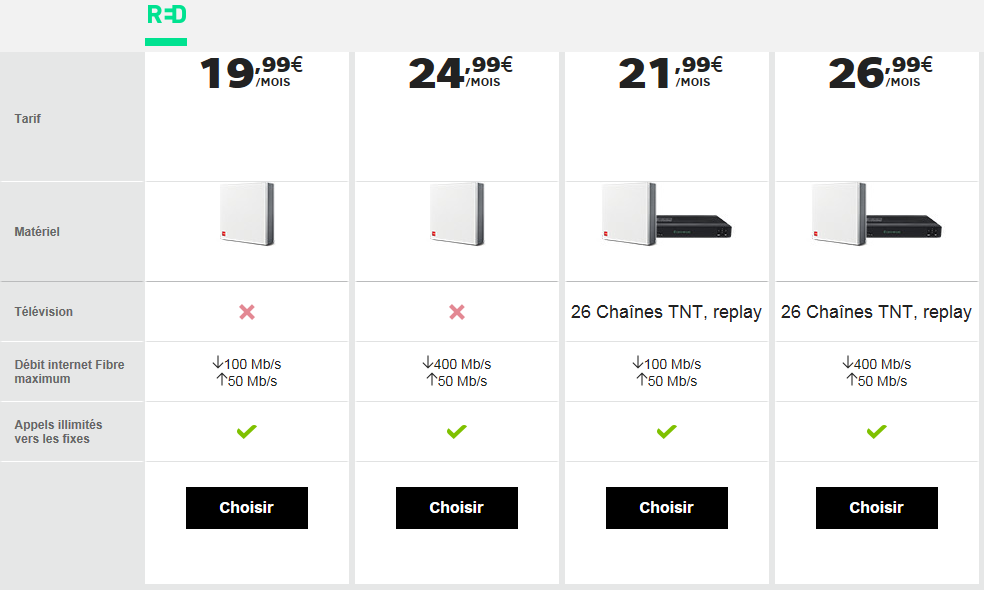Click the Télévision row label
This screenshot has height=590, width=984.
[44, 312]
